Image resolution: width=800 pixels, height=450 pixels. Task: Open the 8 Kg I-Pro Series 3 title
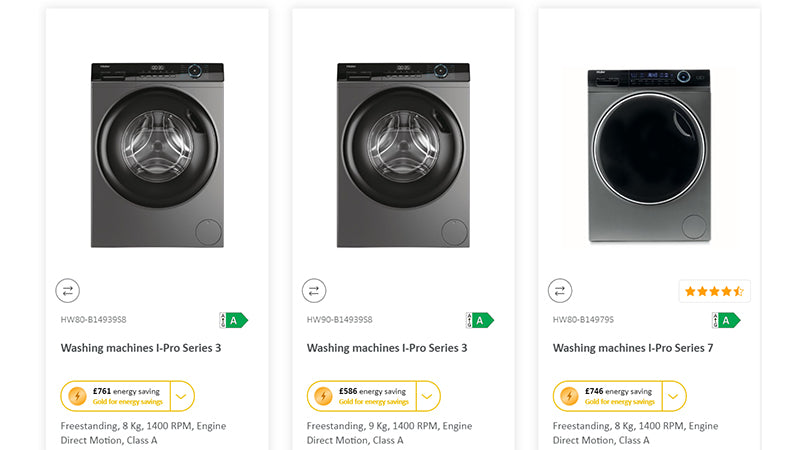tap(141, 349)
